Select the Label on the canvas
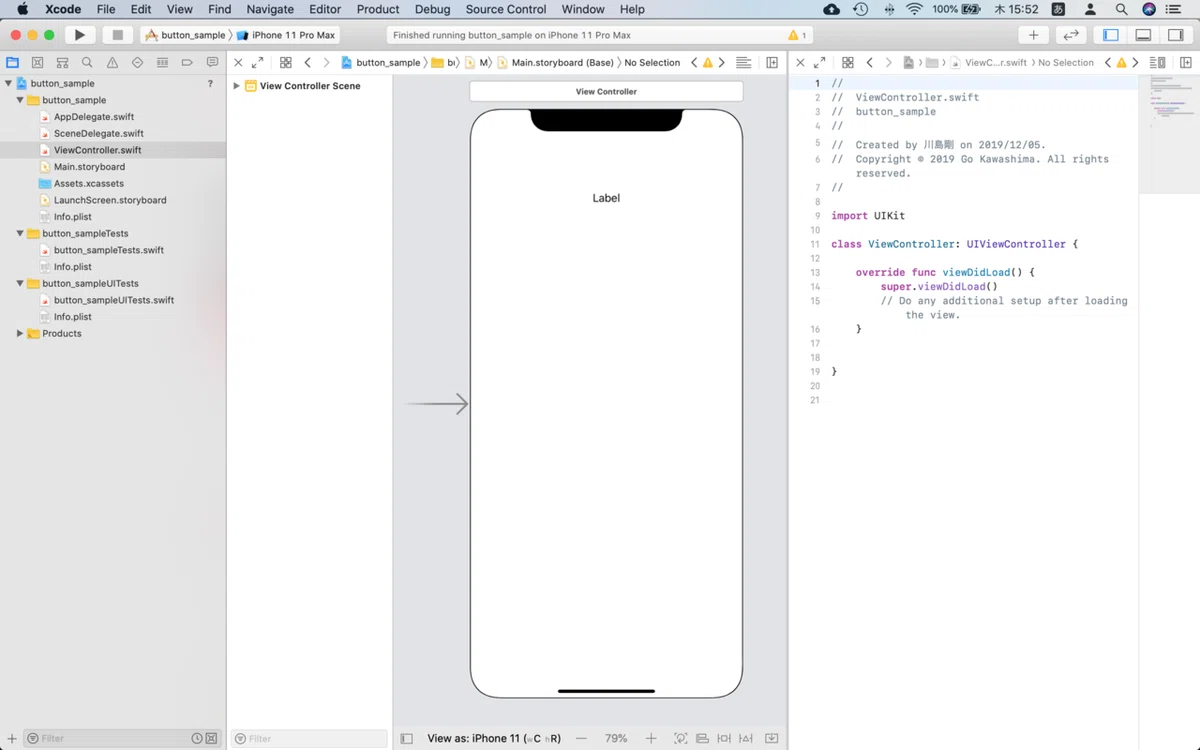The height and width of the screenshot is (750, 1200). 606,198
